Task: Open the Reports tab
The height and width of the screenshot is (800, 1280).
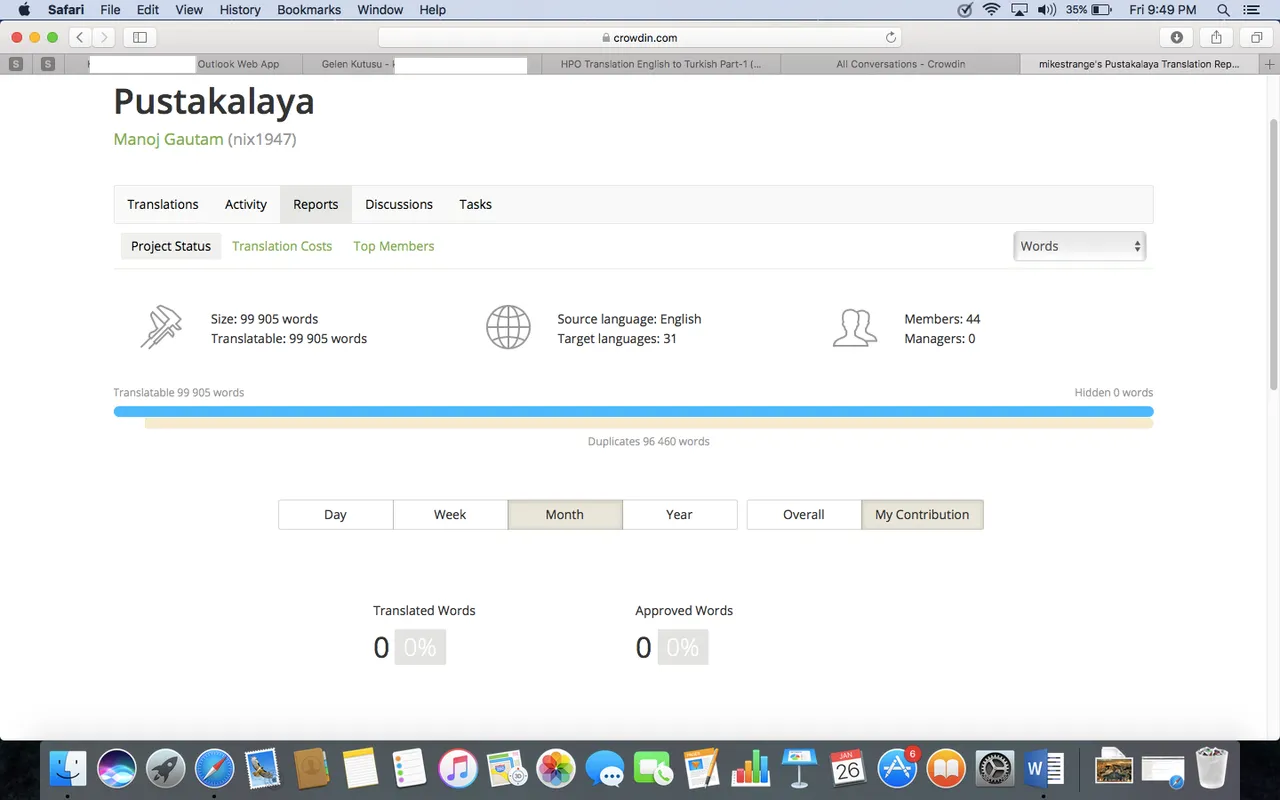Action: [x=316, y=204]
